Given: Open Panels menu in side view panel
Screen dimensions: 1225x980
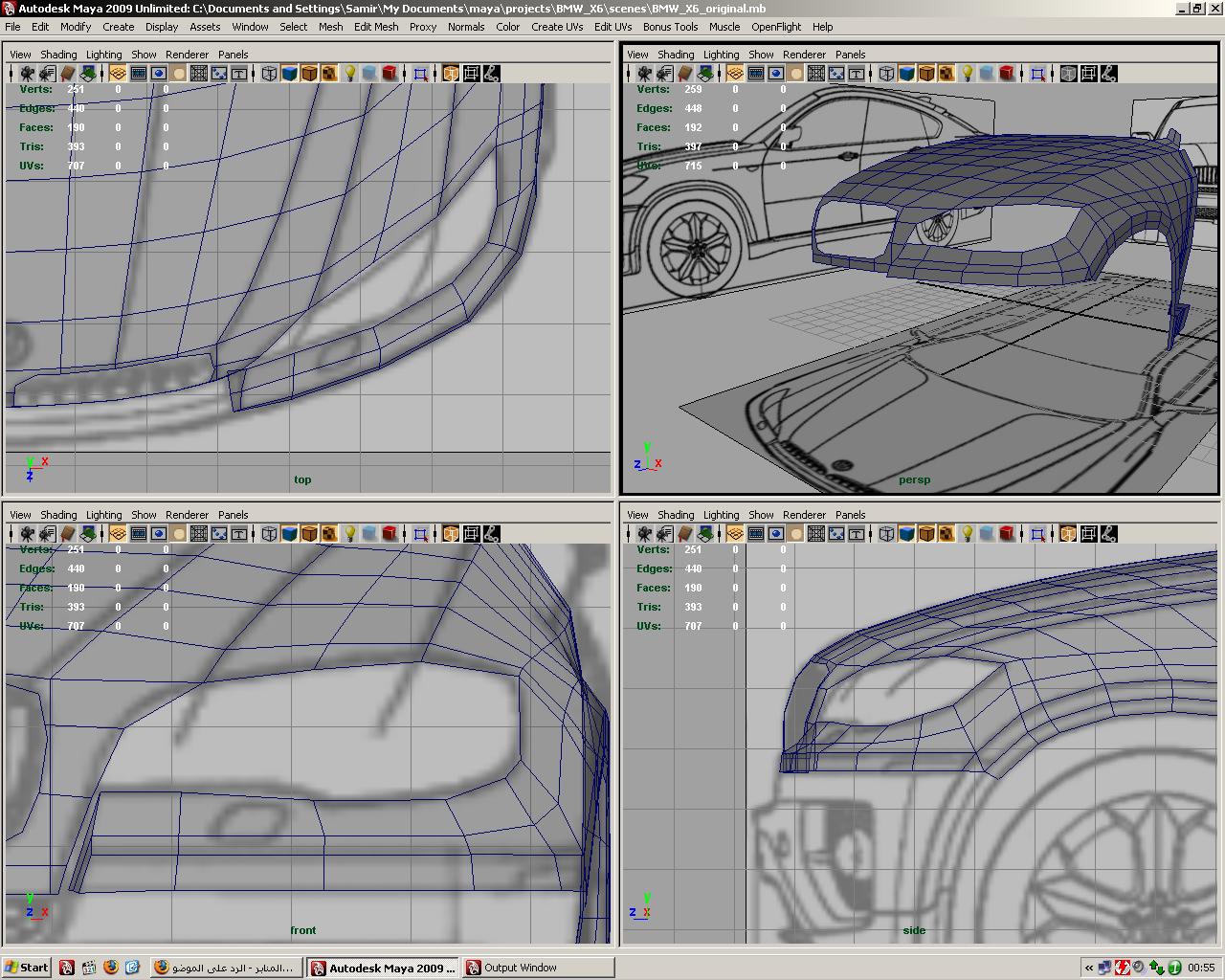Looking at the screenshot, I should coord(850,515).
